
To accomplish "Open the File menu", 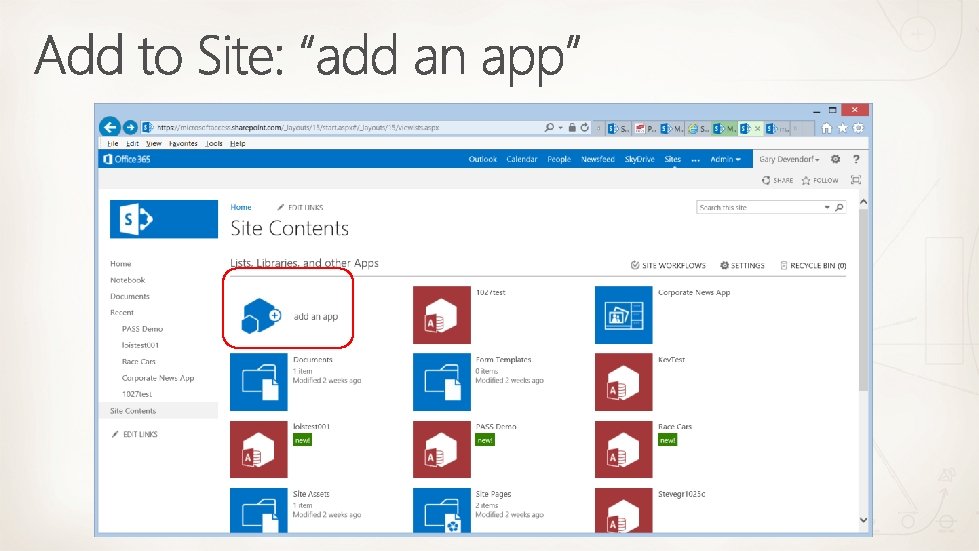I will tap(112, 144).
